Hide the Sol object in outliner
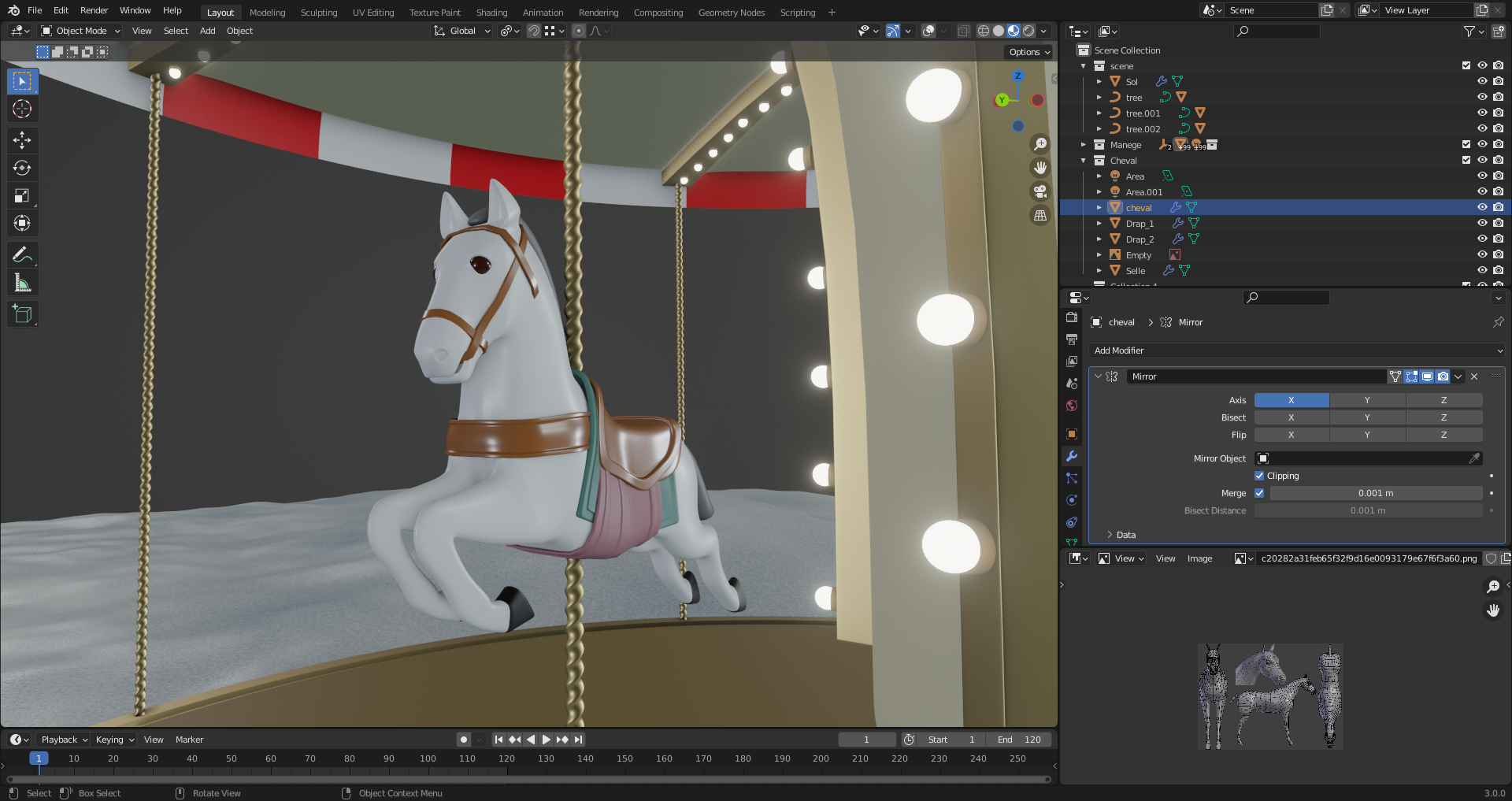Image resolution: width=1512 pixels, height=801 pixels. [x=1481, y=81]
